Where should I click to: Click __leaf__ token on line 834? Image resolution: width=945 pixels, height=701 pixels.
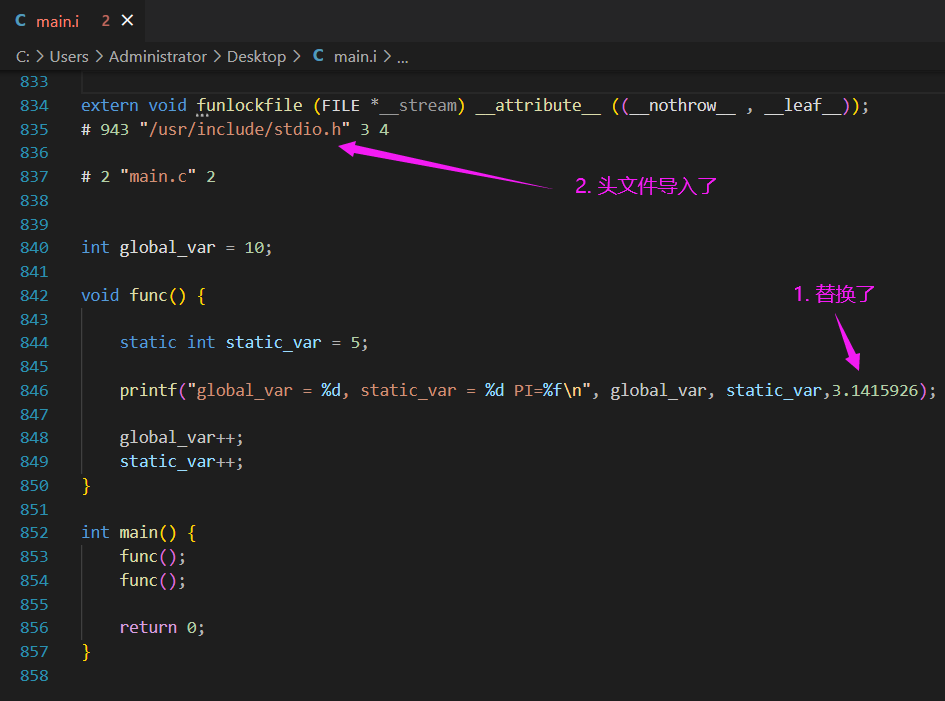(802, 105)
